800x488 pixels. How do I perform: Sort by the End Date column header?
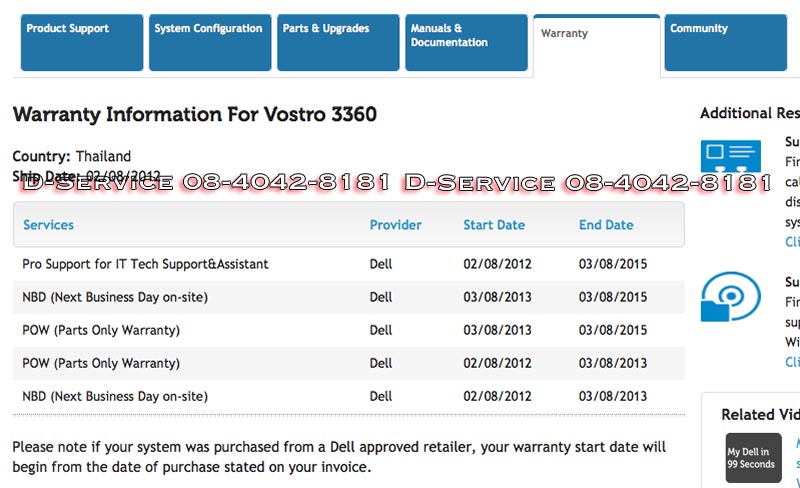(x=606, y=225)
